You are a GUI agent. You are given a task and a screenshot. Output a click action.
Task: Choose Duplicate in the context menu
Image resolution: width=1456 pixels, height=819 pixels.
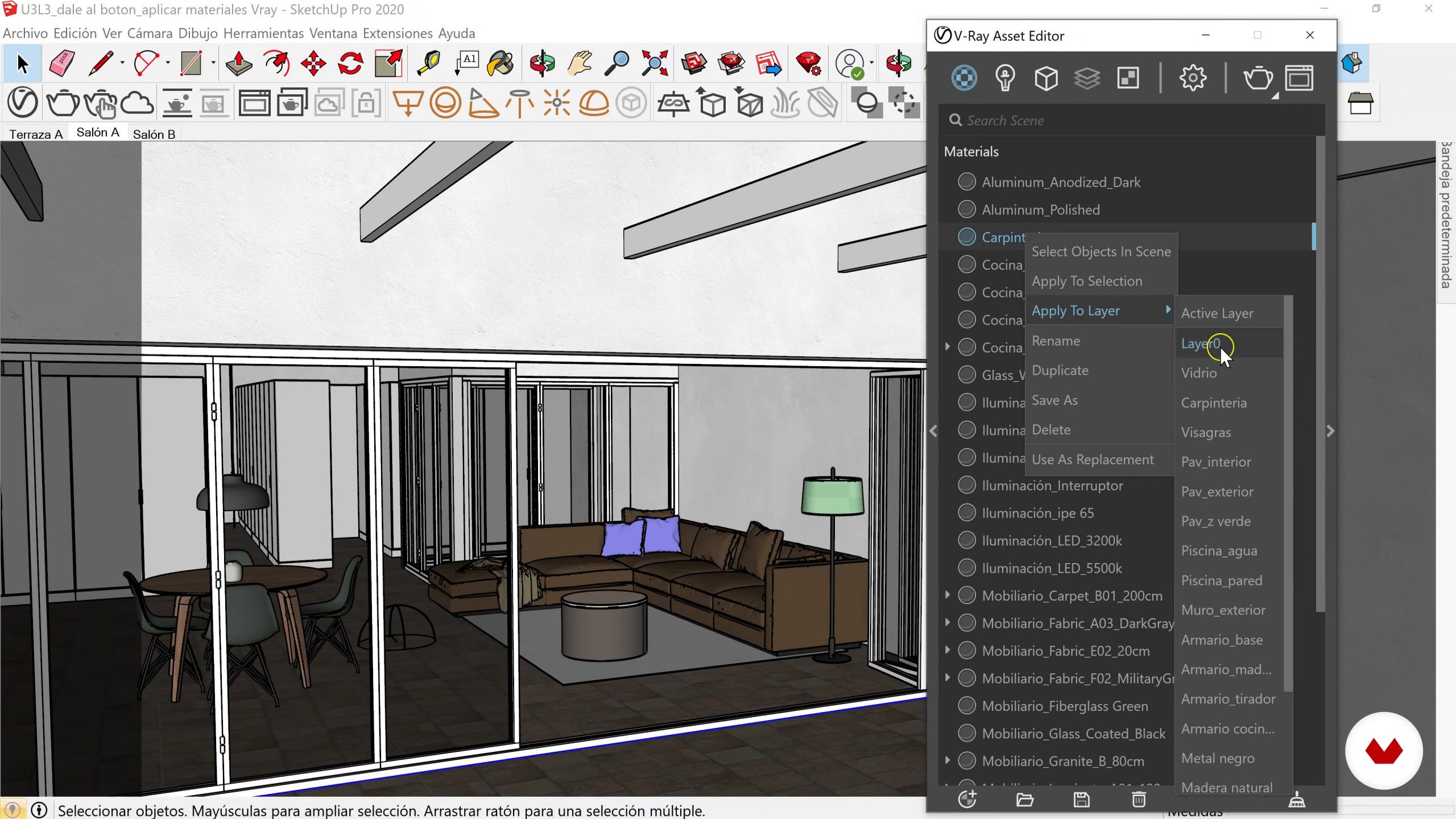1100,370
